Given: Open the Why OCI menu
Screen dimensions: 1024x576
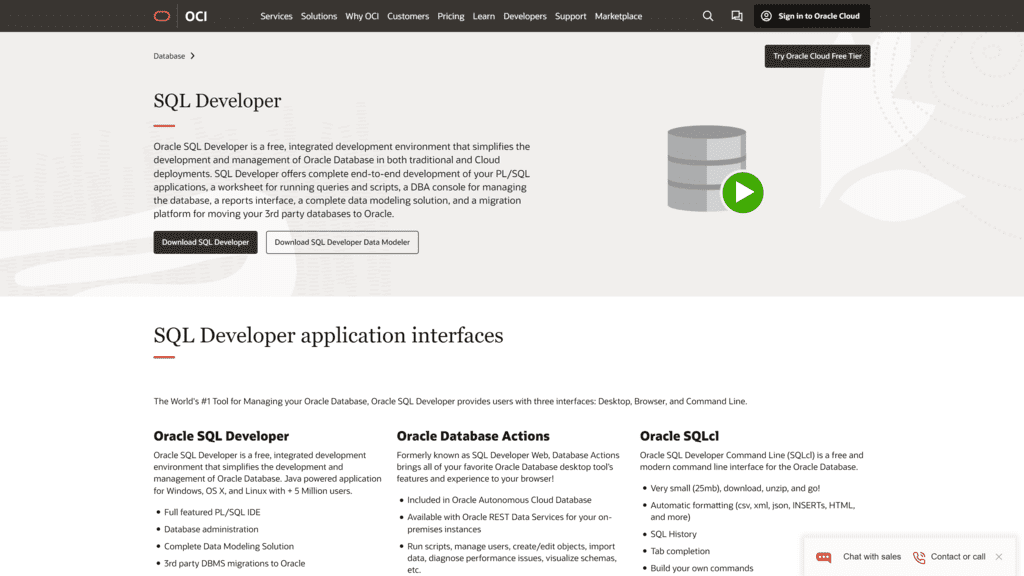Looking at the screenshot, I should point(362,16).
